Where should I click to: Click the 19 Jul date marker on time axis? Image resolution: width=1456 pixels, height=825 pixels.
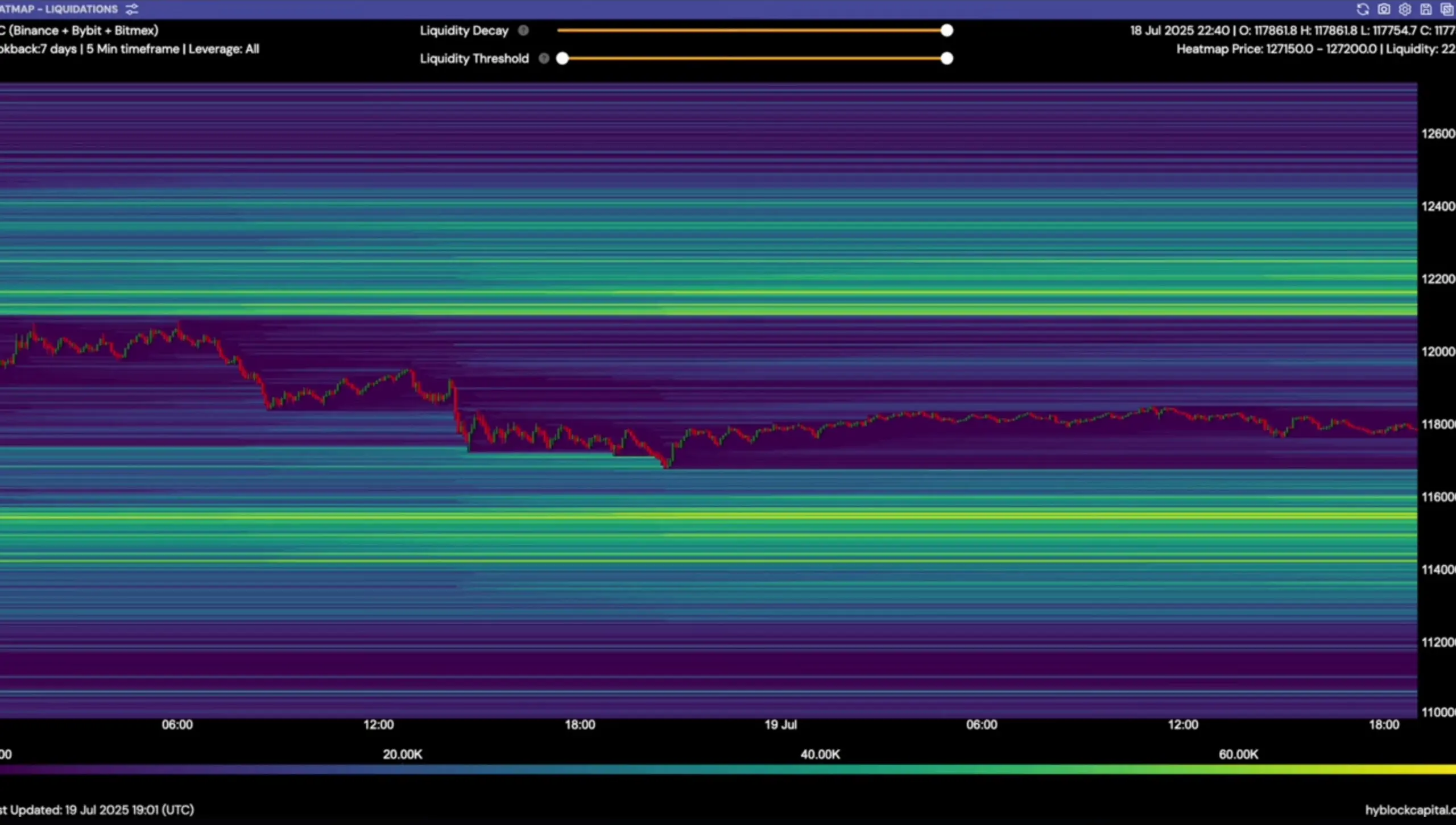(x=780, y=725)
